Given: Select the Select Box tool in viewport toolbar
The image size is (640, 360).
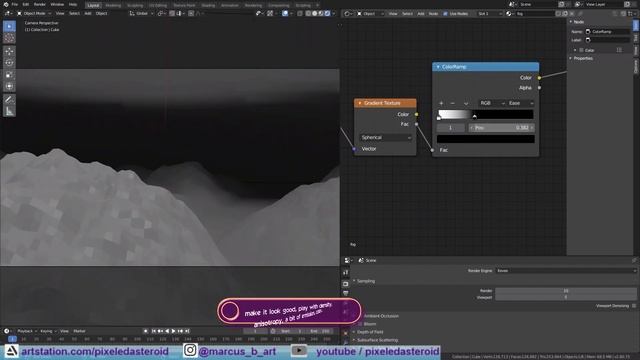Looking at the screenshot, I should tap(9, 26).
